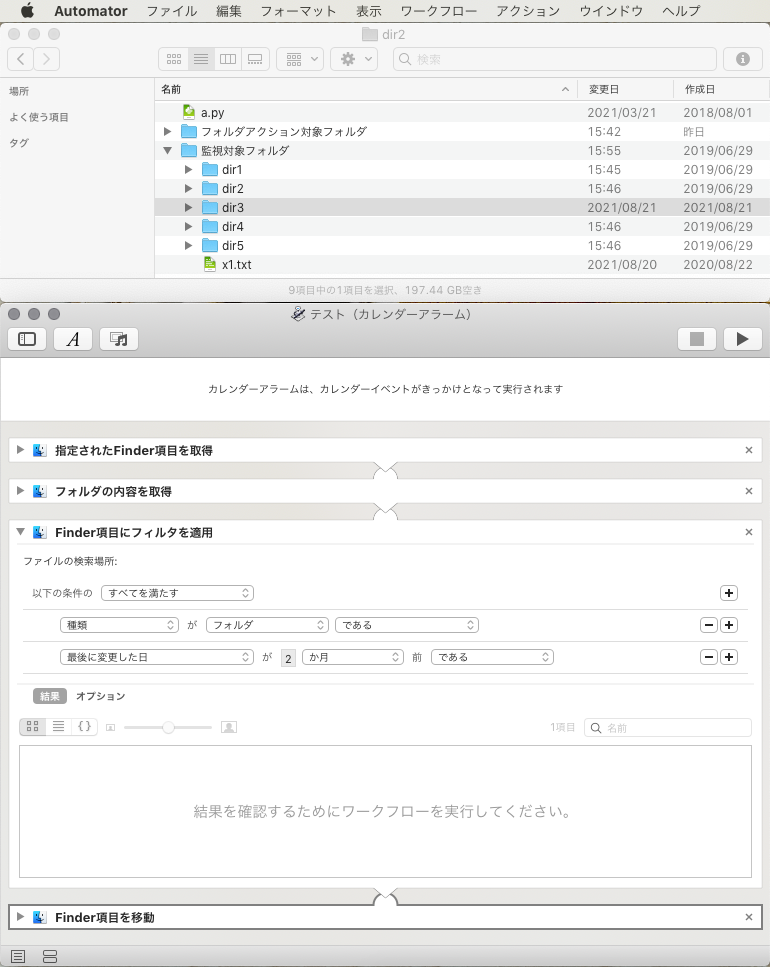Open Finder gear action menu
Image resolution: width=770 pixels, height=967 pixels.
click(354, 59)
